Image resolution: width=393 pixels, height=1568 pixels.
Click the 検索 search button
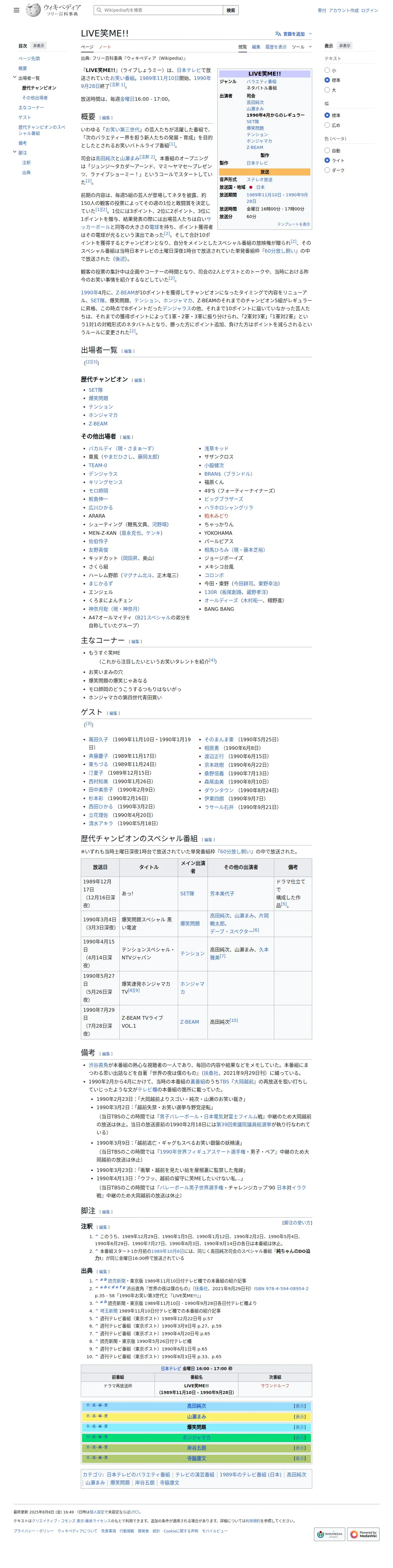click(x=230, y=10)
